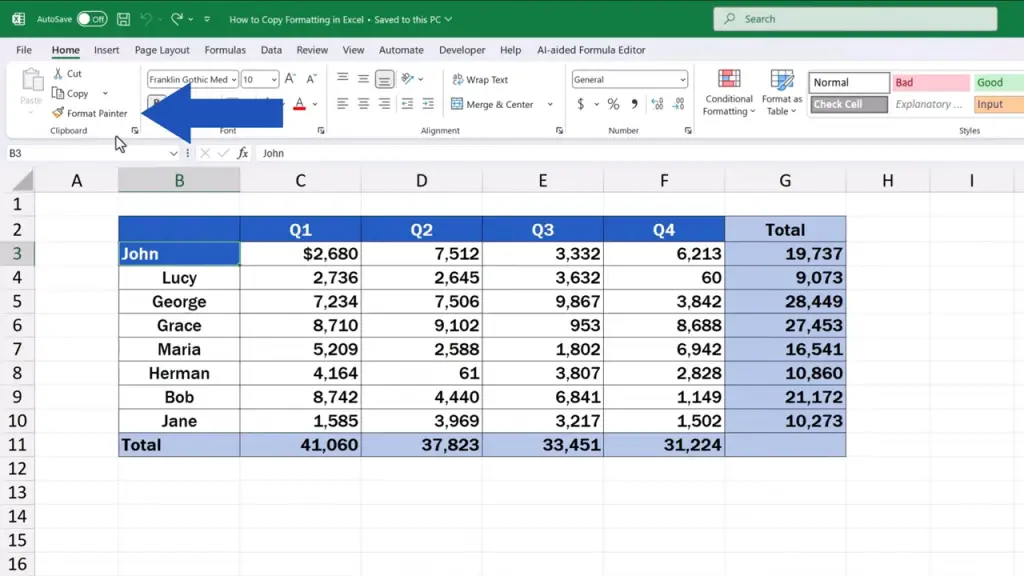Apply Percent Style number format
Viewport: 1024px width, 576px height.
613,104
